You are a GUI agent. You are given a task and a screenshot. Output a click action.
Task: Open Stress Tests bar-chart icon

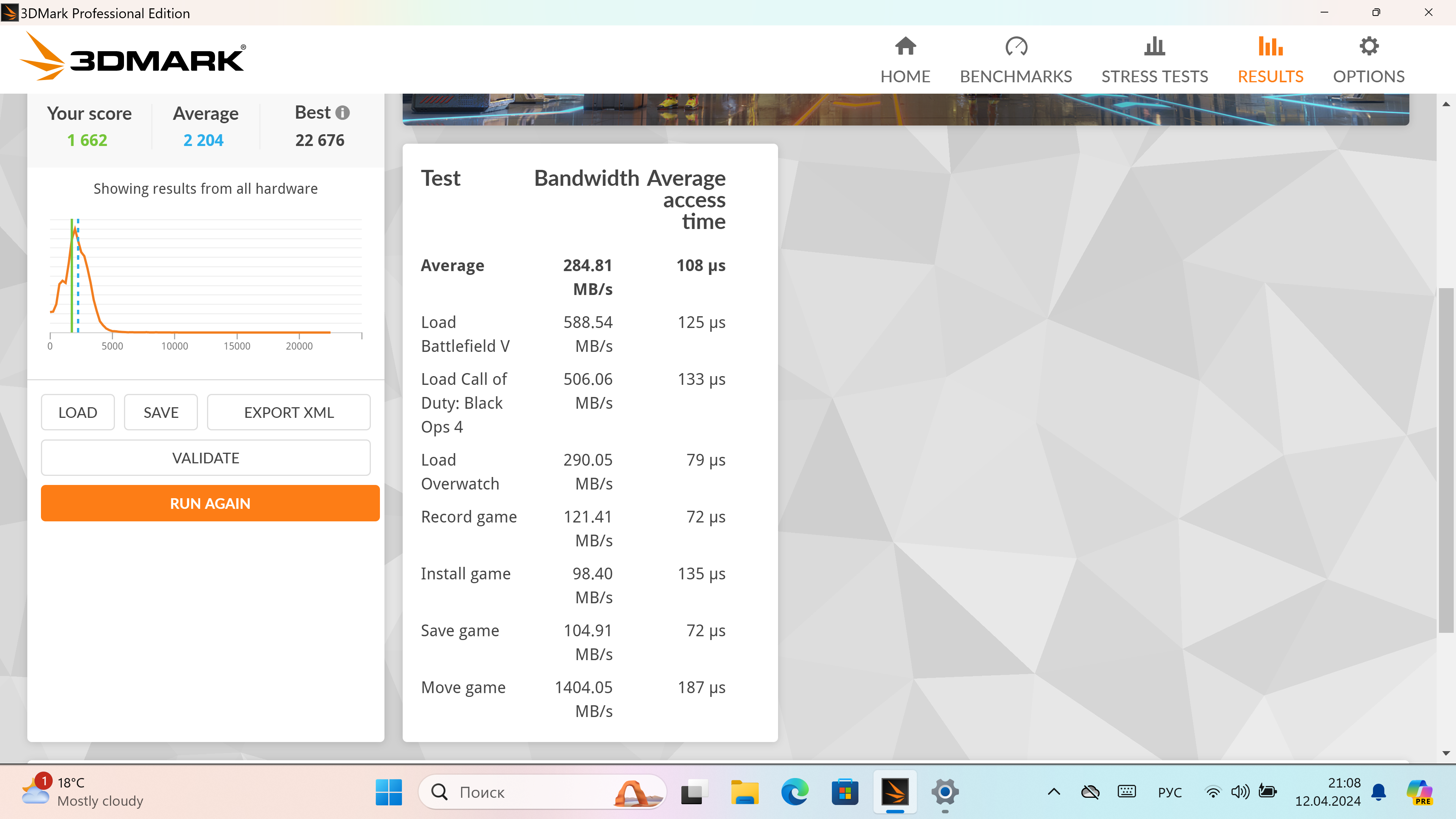(x=1154, y=46)
